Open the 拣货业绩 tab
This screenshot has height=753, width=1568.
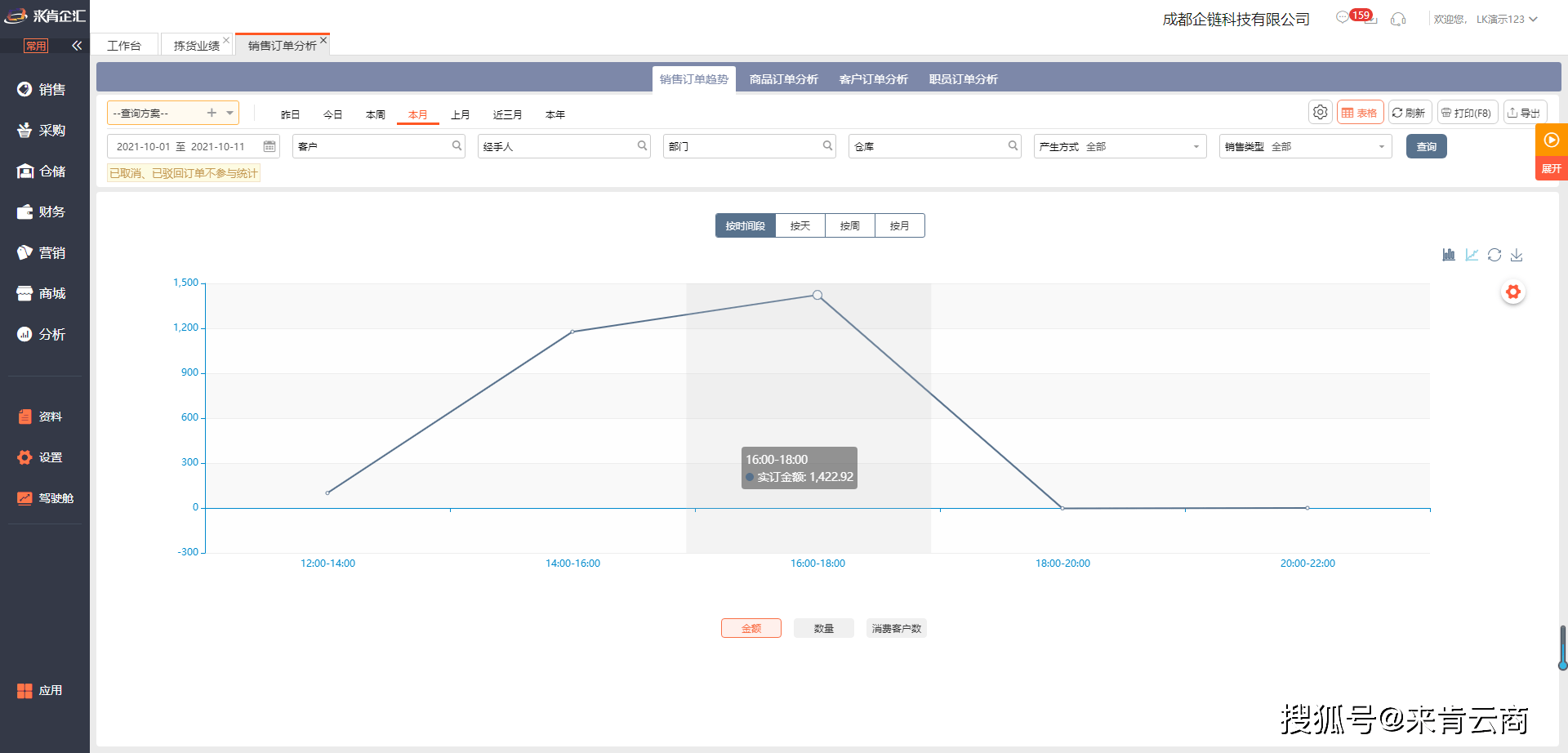(195, 44)
